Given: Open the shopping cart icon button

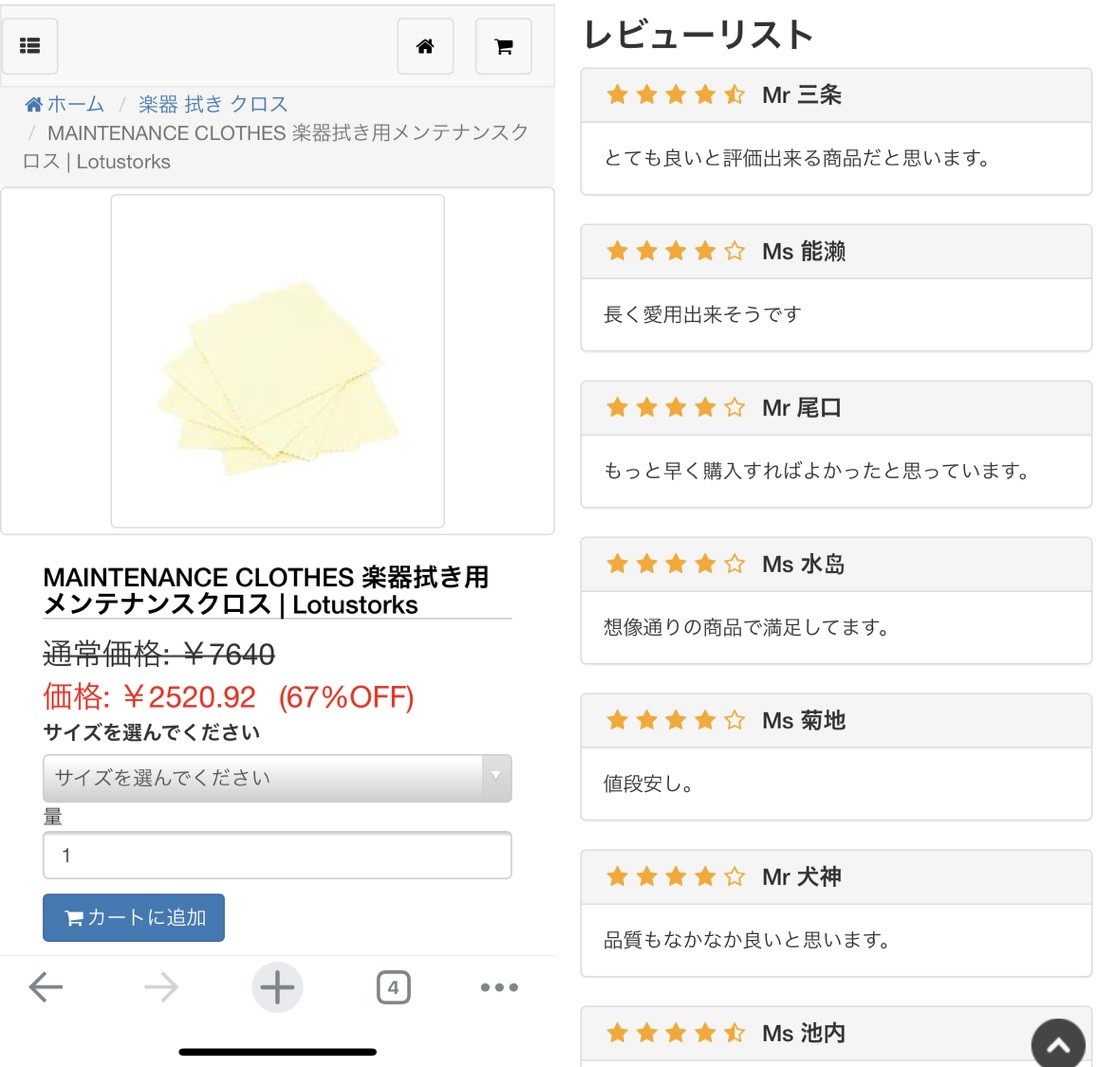Looking at the screenshot, I should (x=503, y=47).
